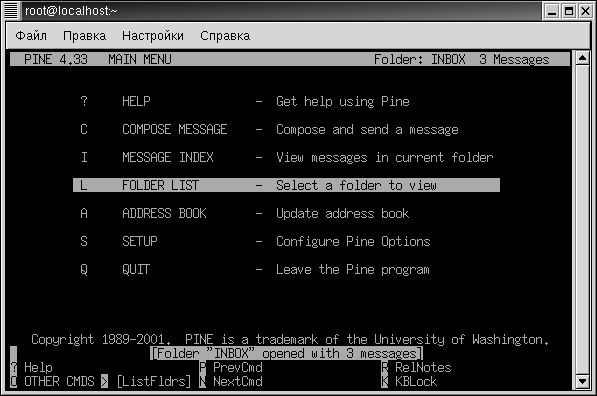The height and width of the screenshot is (396, 597).
Task: Click the RelNotes command
Action: pyautogui.click(x=416, y=367)
